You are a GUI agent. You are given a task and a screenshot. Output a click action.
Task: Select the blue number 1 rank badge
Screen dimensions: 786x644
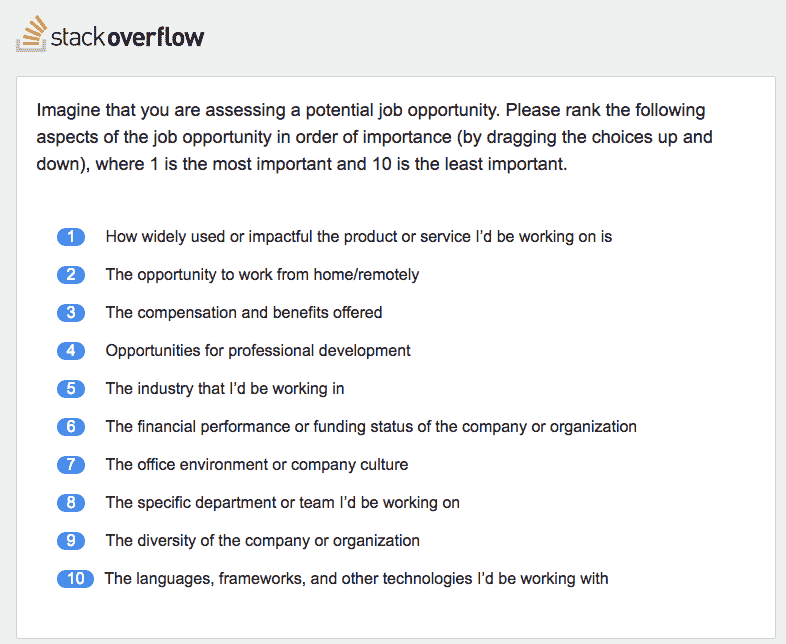point(71,237)
